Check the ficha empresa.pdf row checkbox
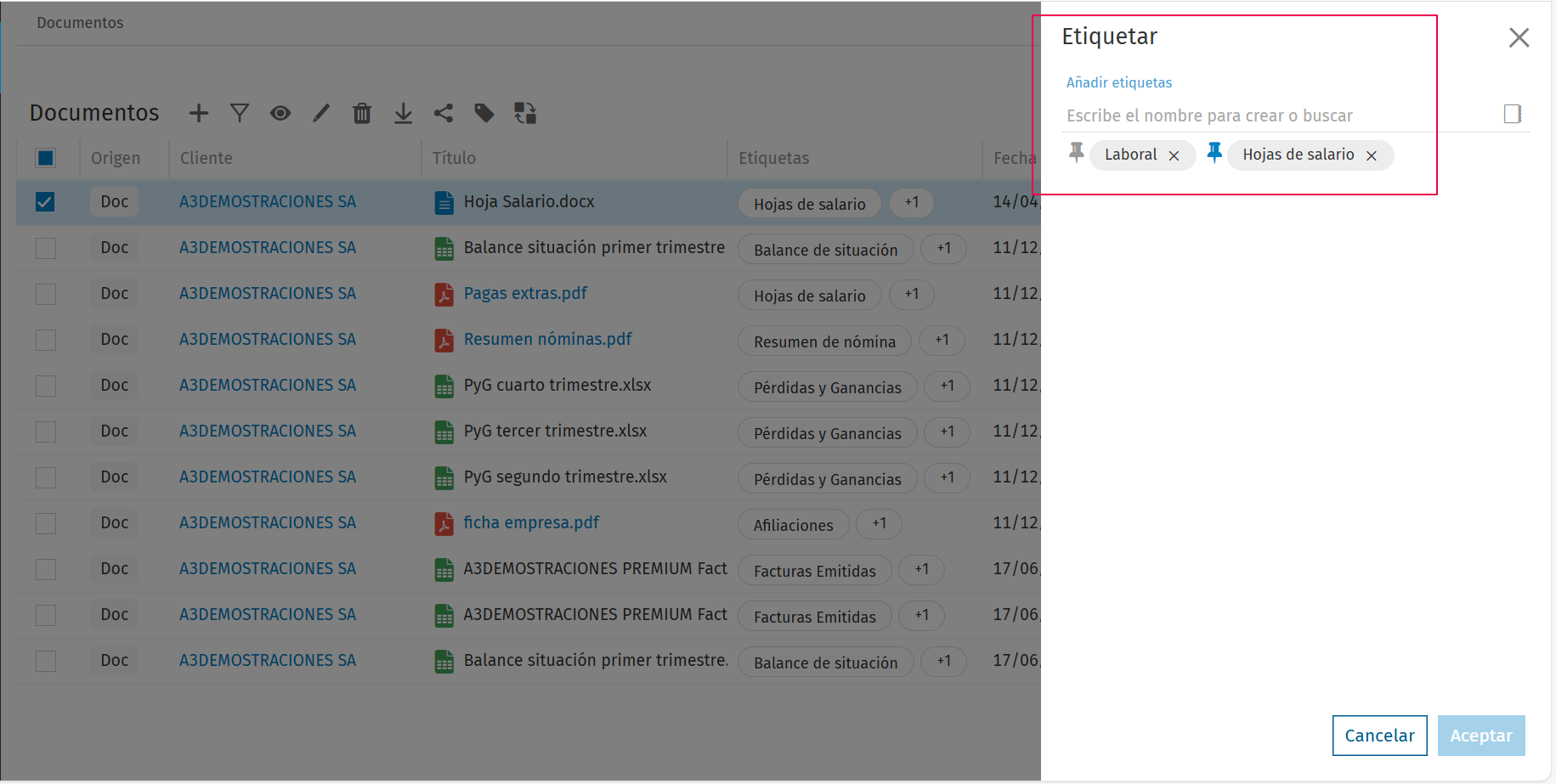Screen dimensions: 1556x784 46,523
